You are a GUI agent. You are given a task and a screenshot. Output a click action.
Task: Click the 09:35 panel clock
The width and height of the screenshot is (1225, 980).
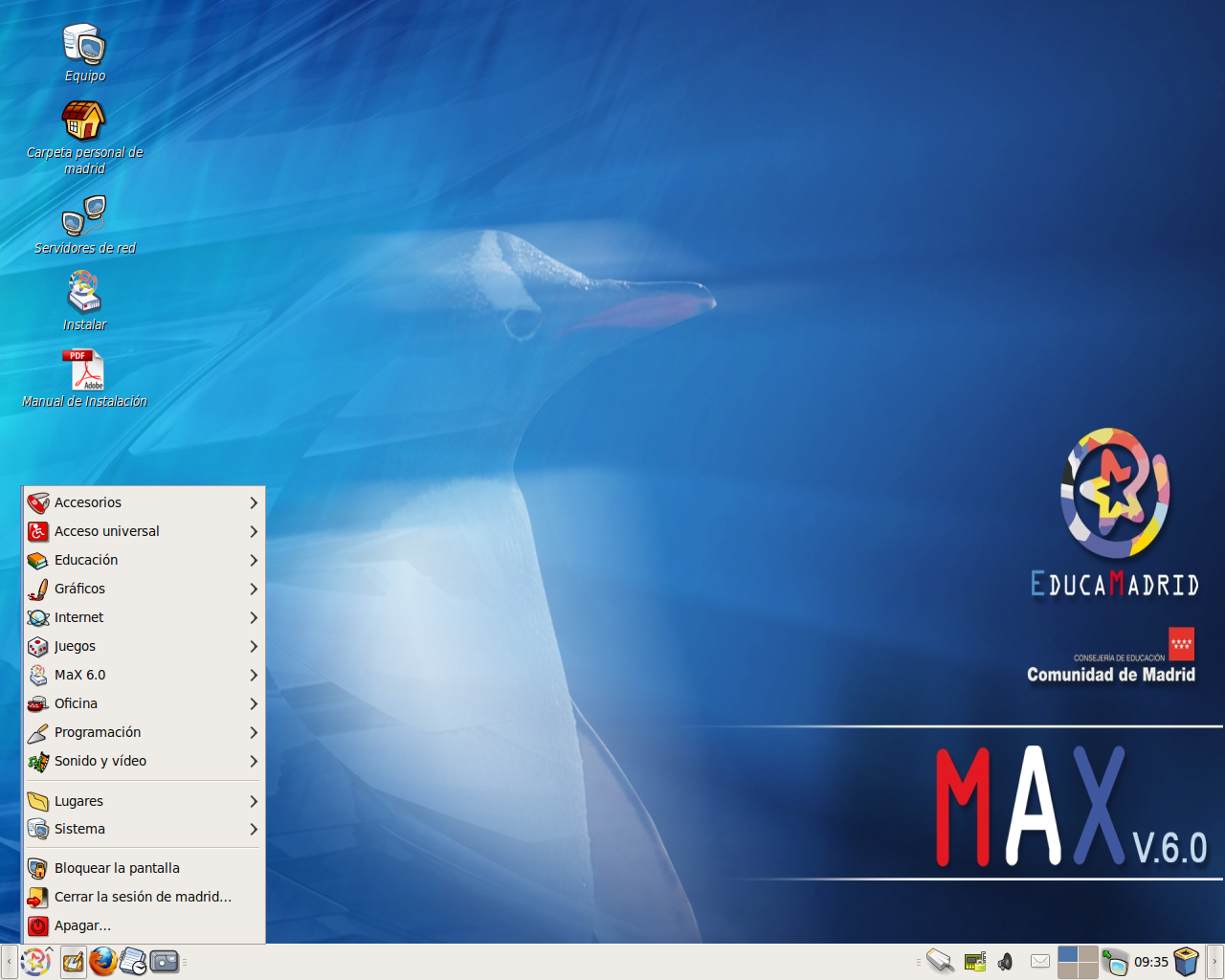(1151, 962)
